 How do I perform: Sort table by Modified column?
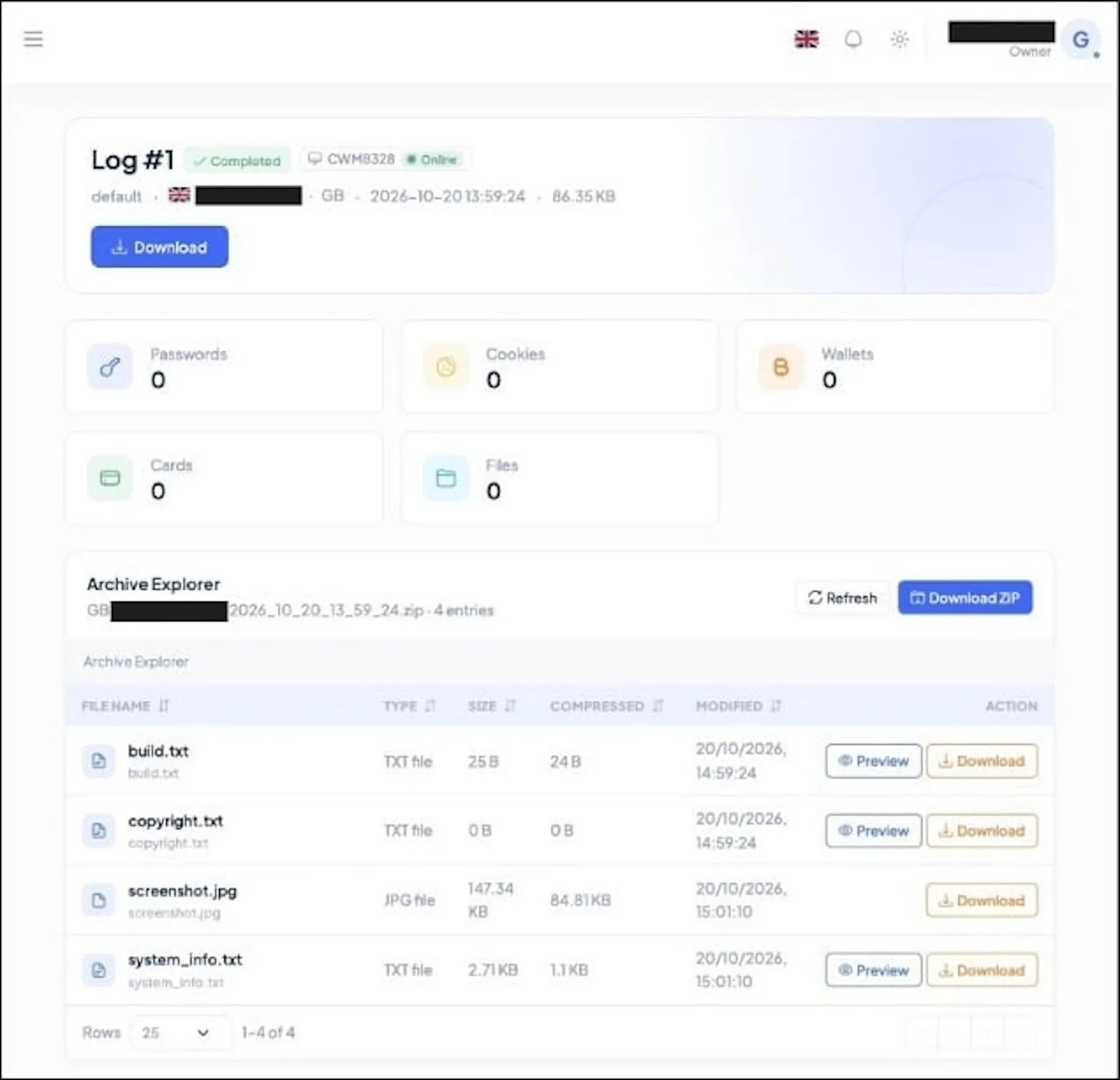point(738,706)
